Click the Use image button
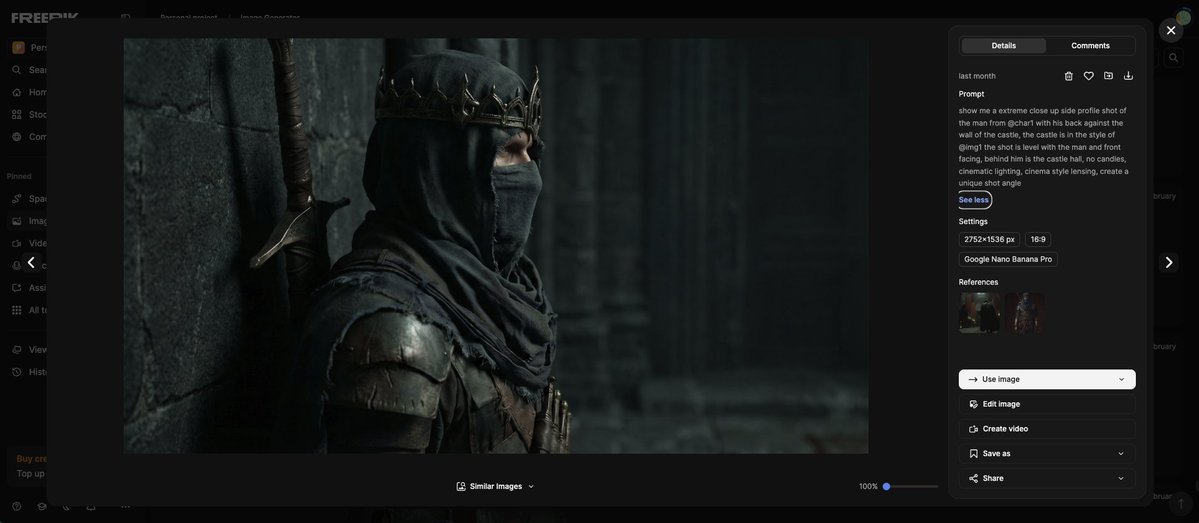 click(x=1047, y=379)
